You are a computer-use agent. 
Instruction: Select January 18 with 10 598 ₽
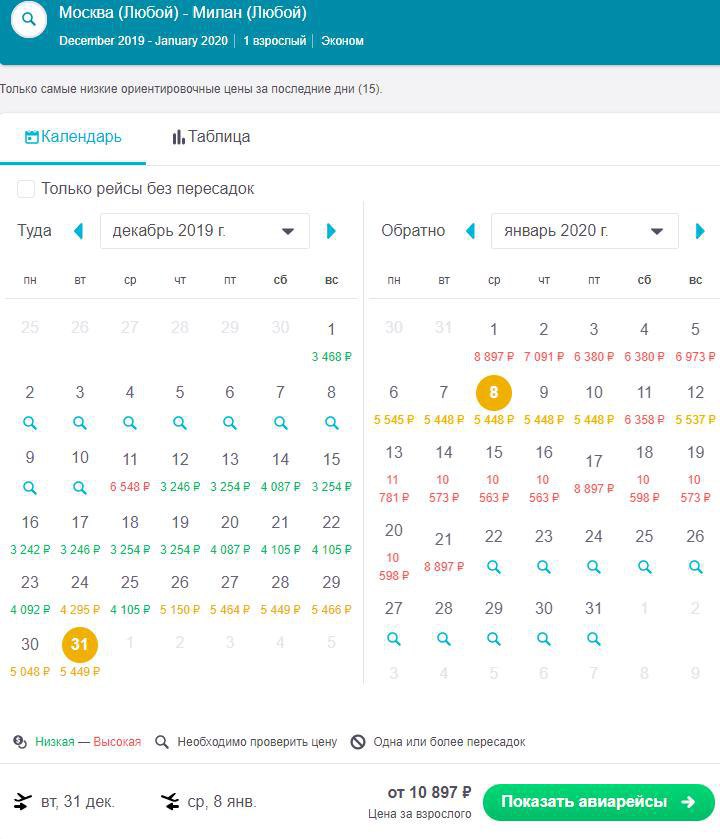[x=645, y=474]
